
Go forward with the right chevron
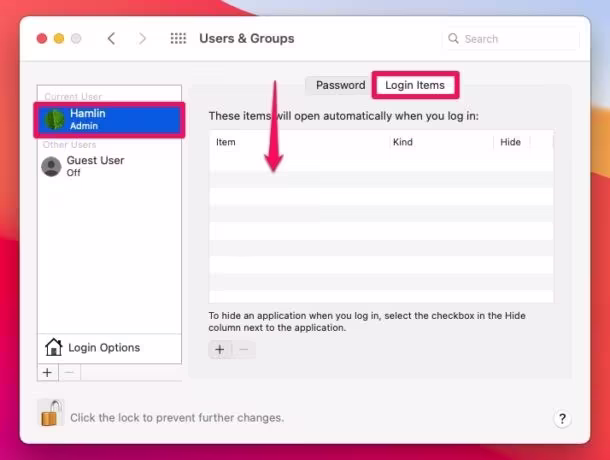pyautogui.click(x=142, y=39)
